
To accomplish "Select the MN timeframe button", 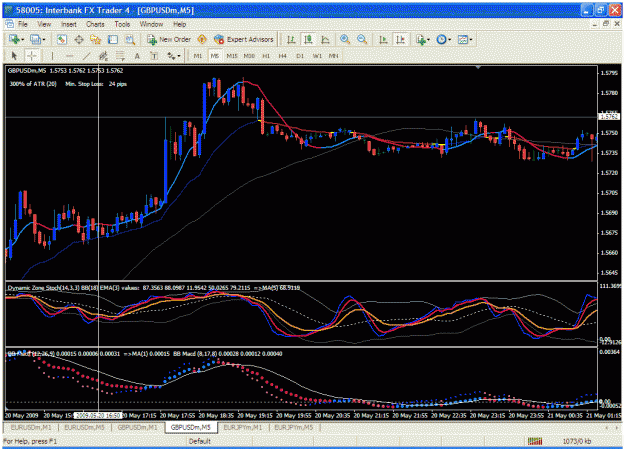I will pyautogui.click(x=334, y=56).
